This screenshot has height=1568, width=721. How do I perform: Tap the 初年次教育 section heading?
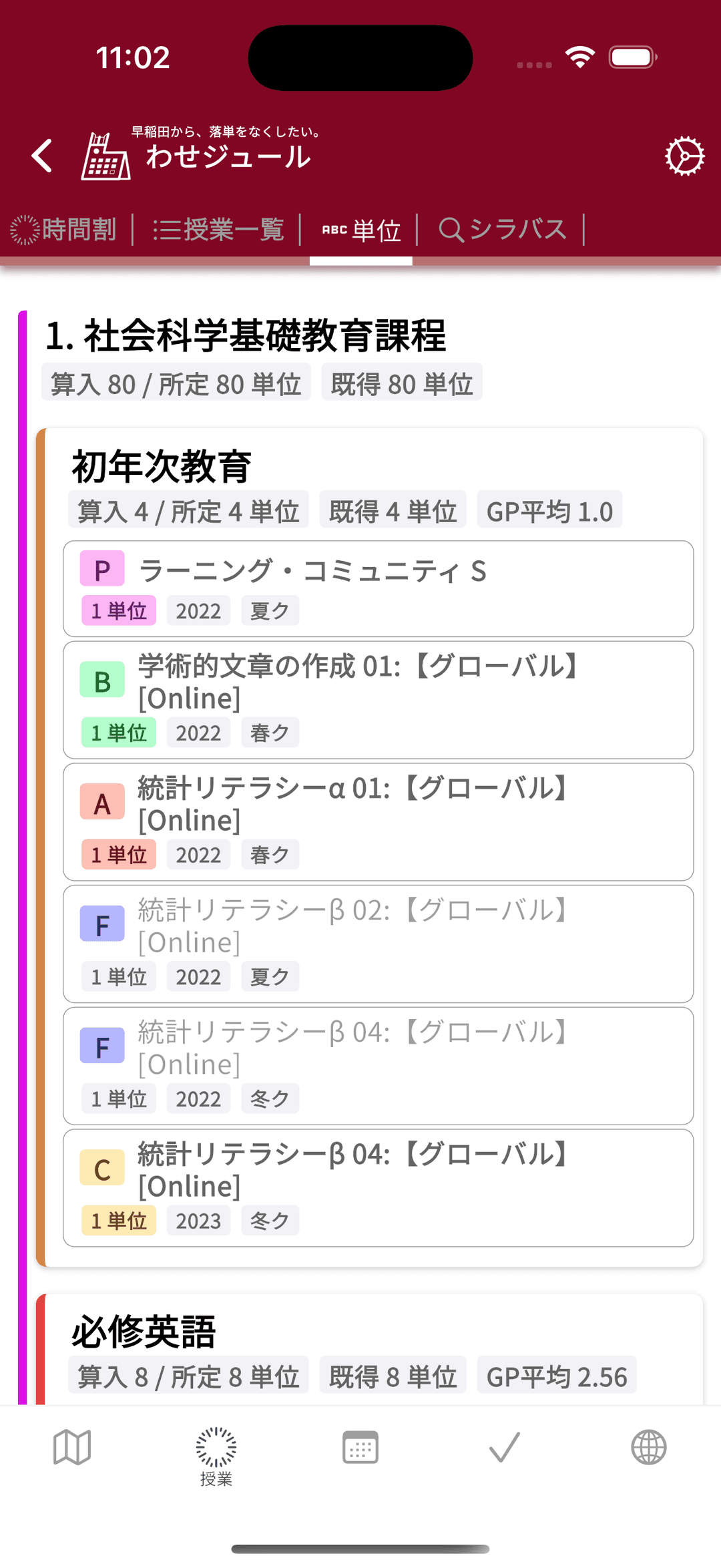click(162, 466)
